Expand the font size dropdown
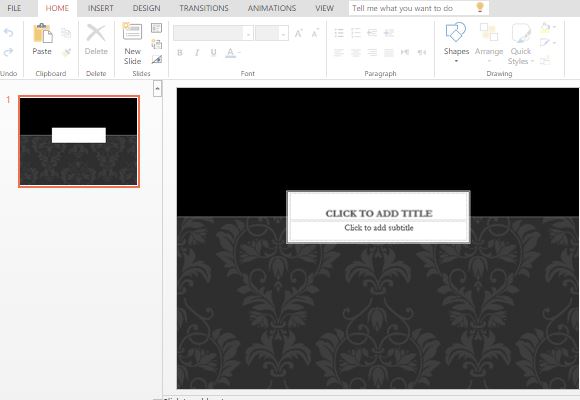Viewport: 580px width, 400px height. (x=283, y=34)
